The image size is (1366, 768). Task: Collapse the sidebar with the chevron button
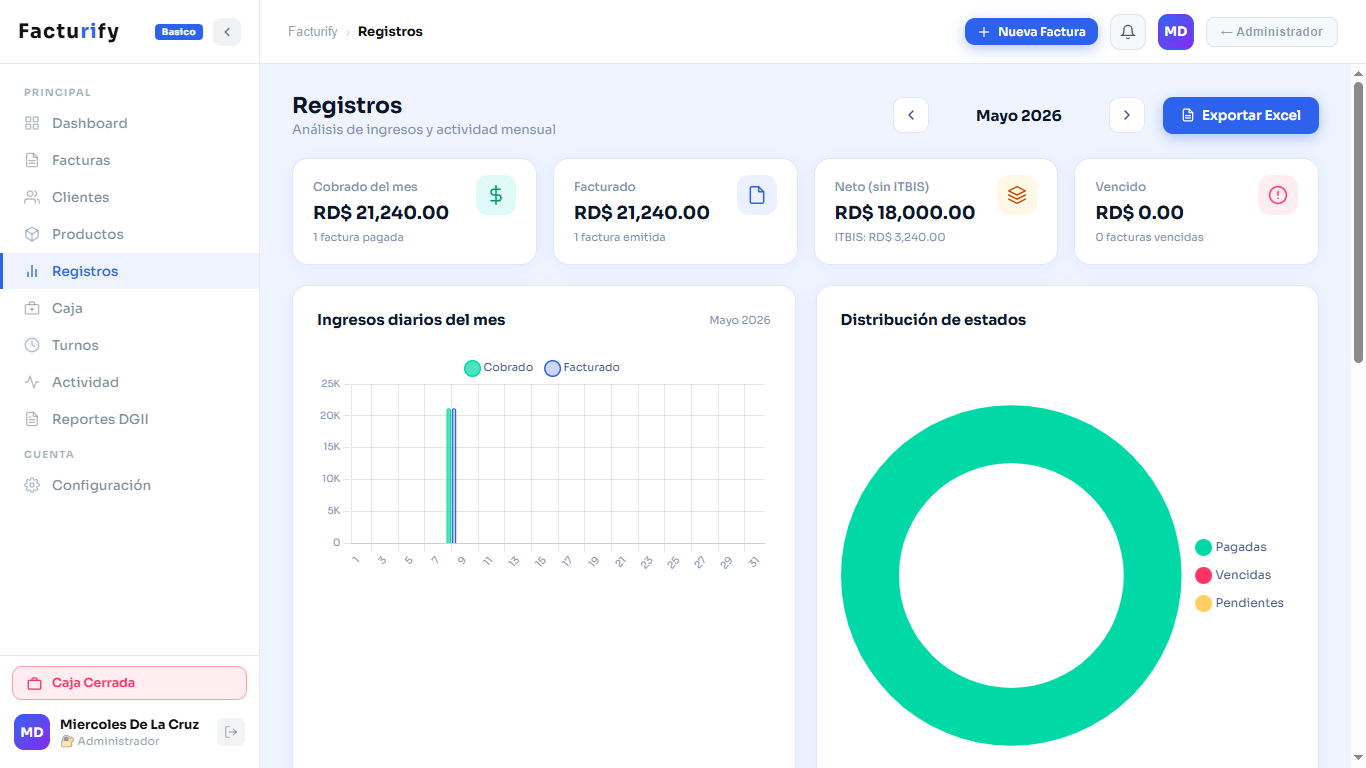click(227, 32)
